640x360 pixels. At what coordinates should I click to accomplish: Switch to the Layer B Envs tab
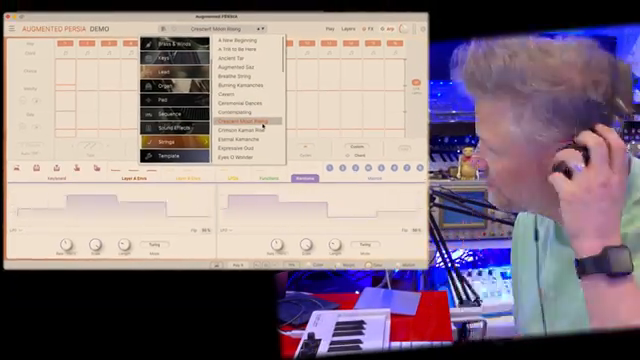[x=188, y=178]
